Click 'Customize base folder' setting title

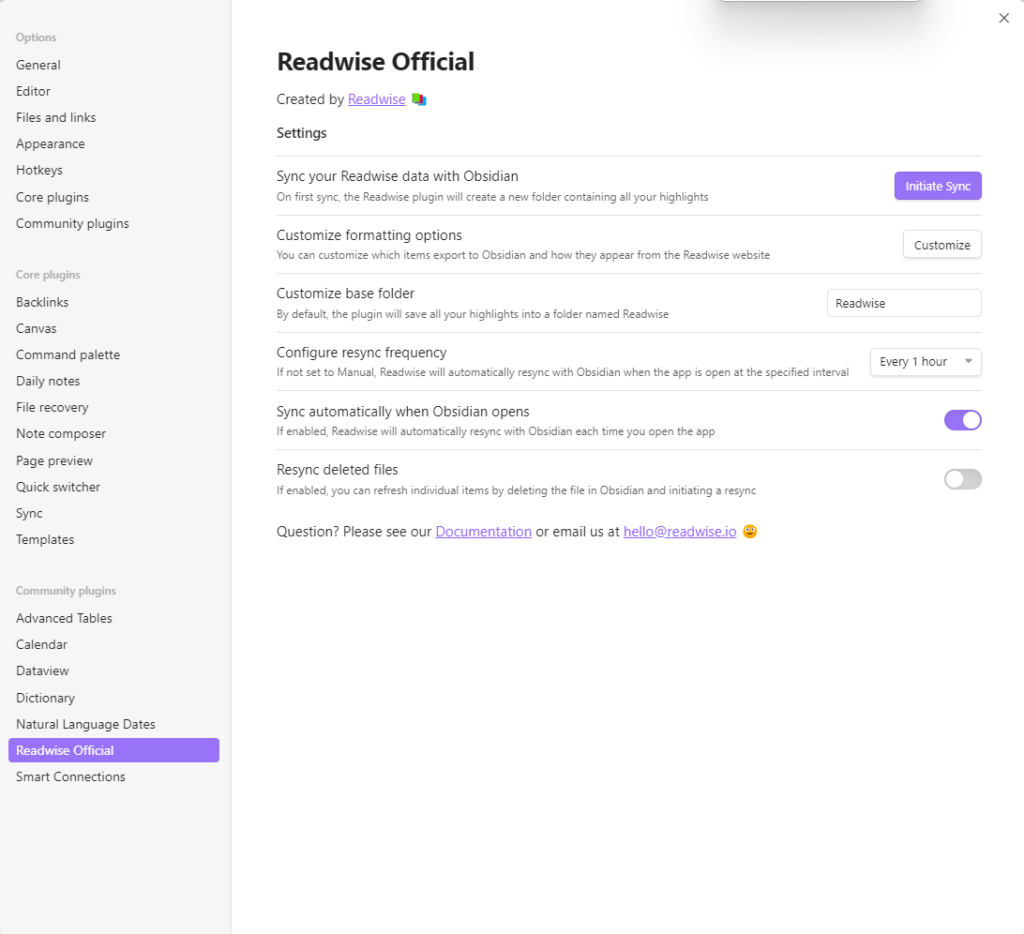345,293
